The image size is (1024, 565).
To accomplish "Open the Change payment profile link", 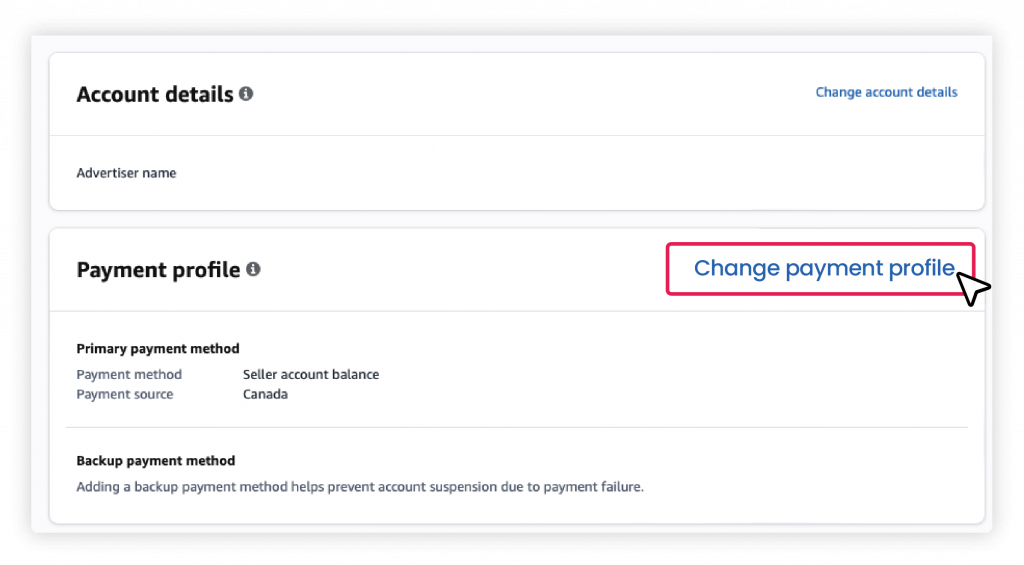I will click(824, 268).
